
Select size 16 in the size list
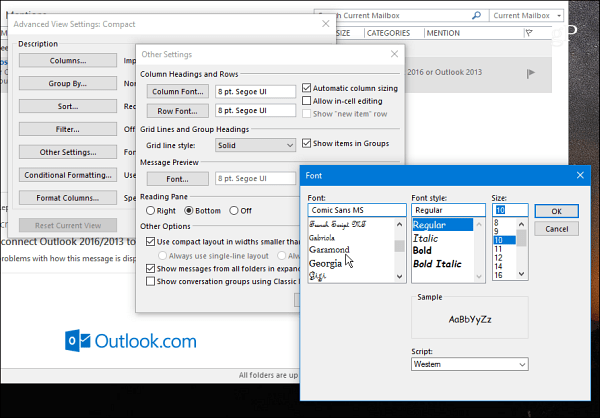pos(498,275)
